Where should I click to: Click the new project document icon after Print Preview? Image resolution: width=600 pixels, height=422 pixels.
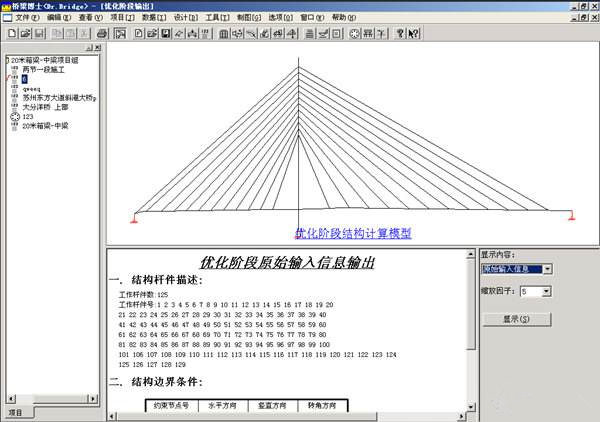pyautogui.click(x=139, y=33)
